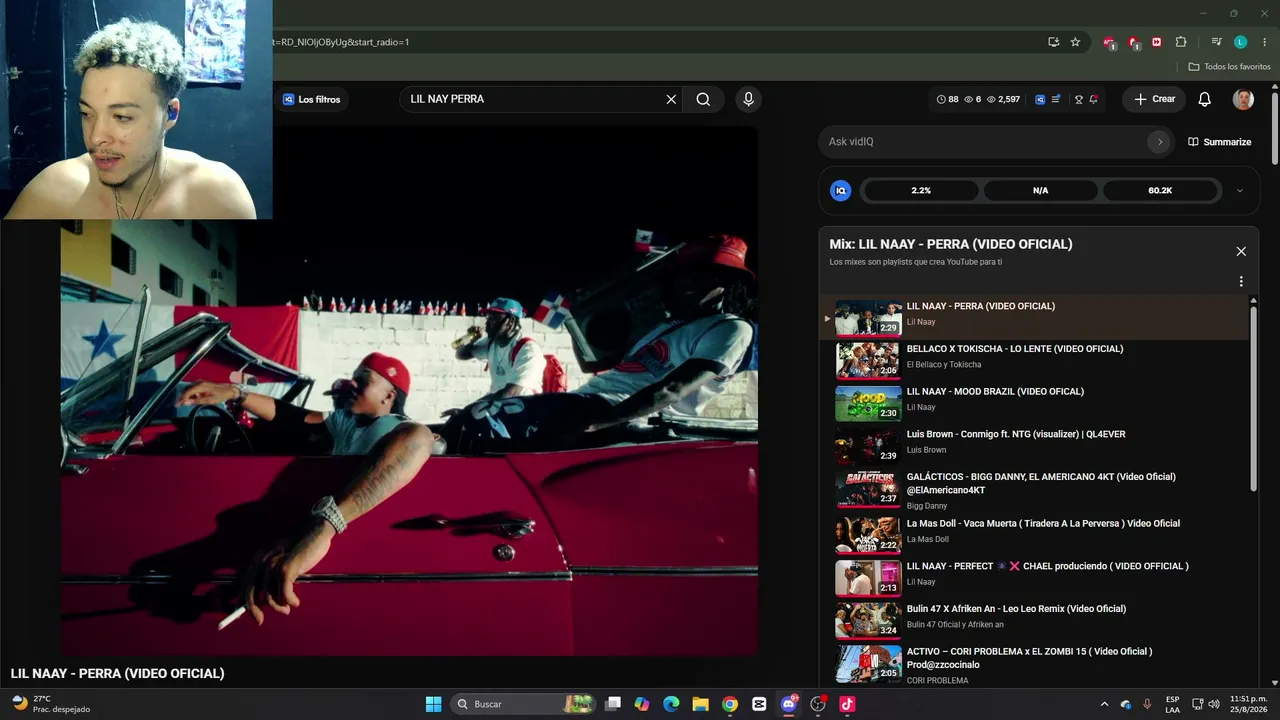
Task: Click the Crear button
Action: (x=1154, y=99)
